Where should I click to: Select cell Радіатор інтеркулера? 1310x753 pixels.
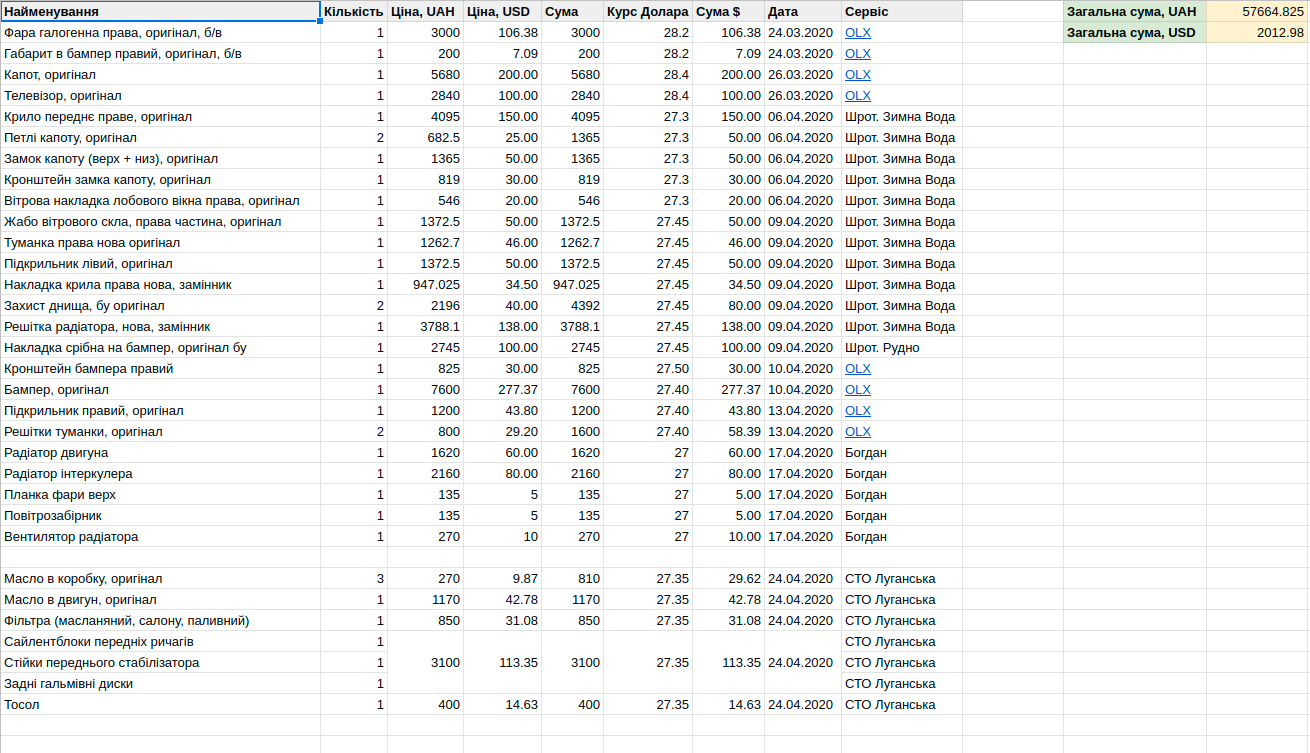click(x=160, y=473)
